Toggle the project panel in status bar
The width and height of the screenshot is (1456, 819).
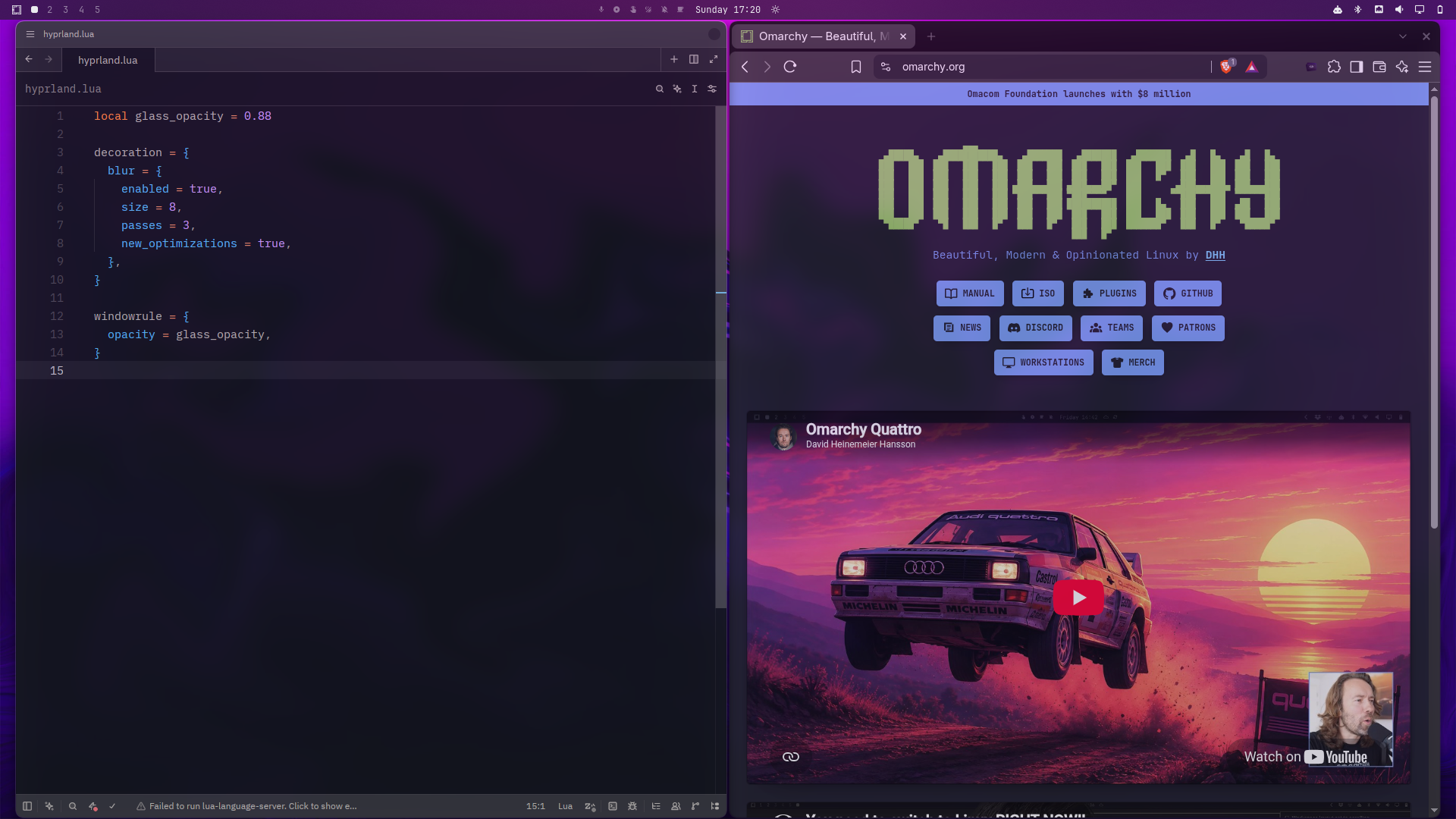(x=27, y=806)
